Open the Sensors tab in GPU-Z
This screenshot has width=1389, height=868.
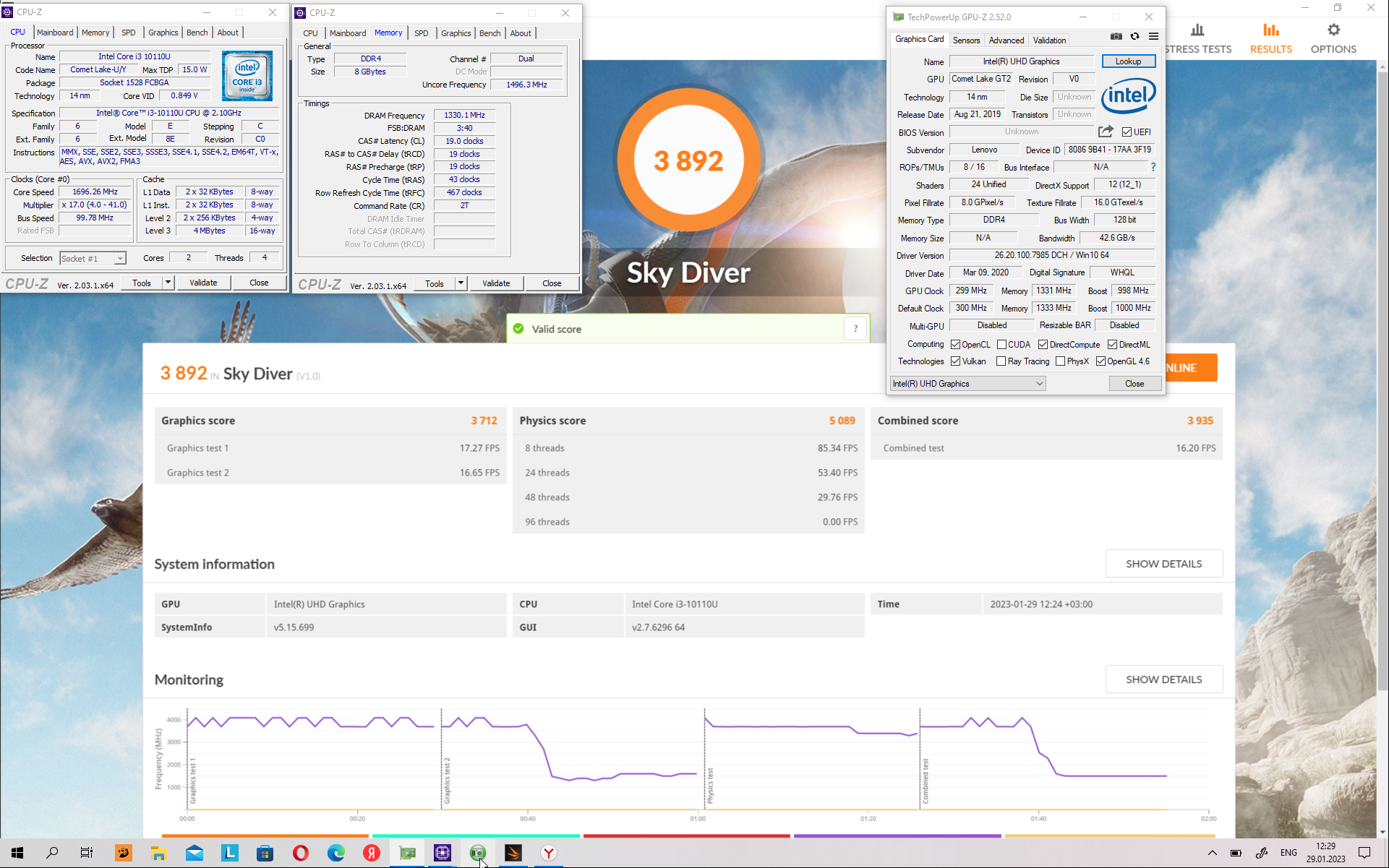(966, 40)
